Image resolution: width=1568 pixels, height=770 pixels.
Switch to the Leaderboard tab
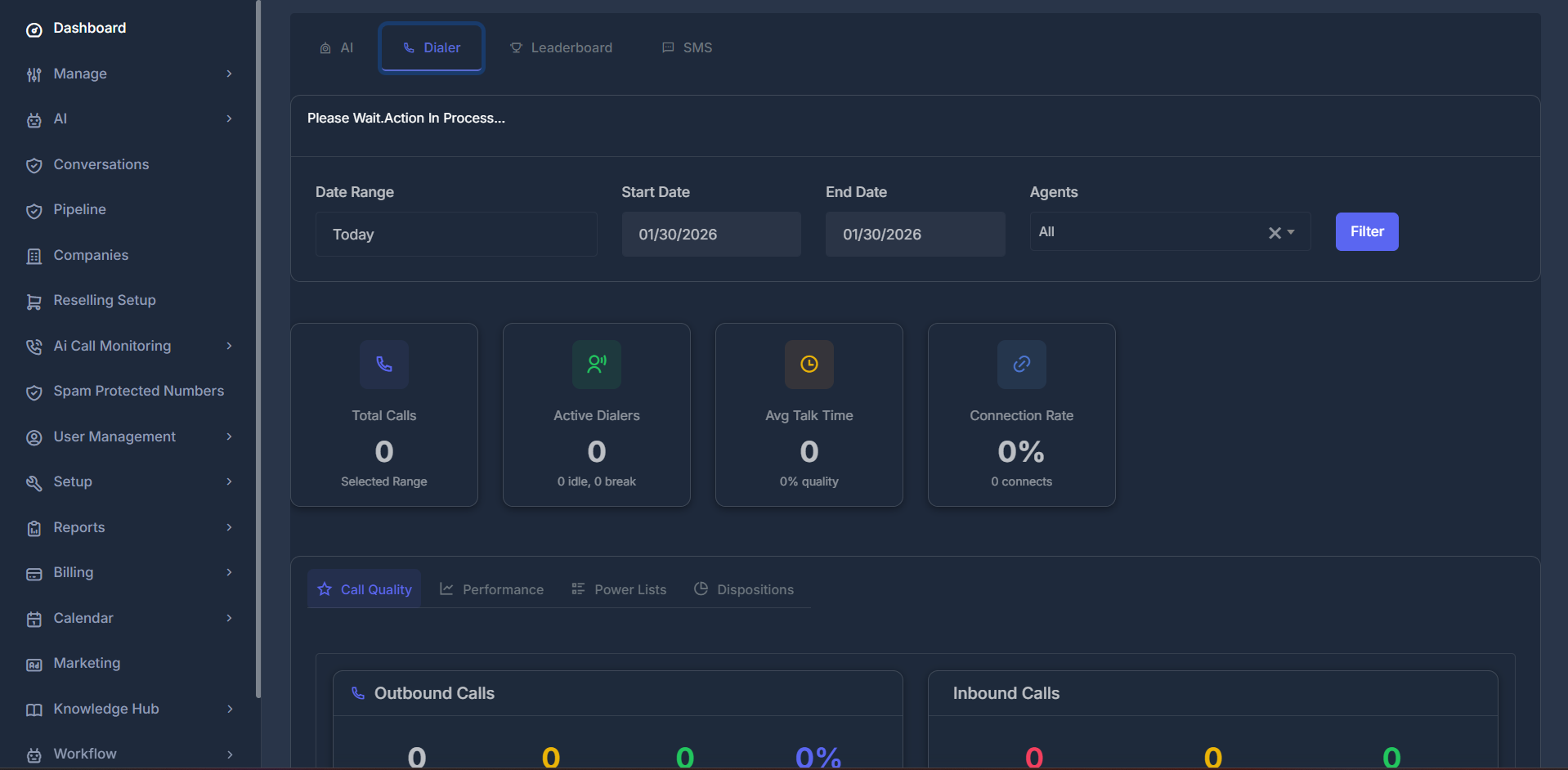pyautogui.click(x=561, y=47)
